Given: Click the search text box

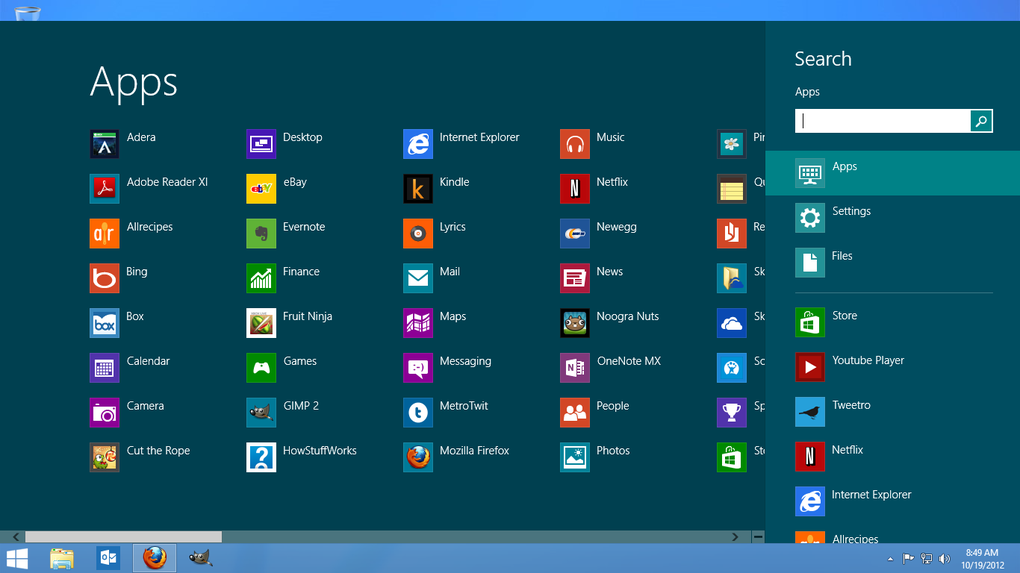Looking at the screenshot, I should click(883, 121).
